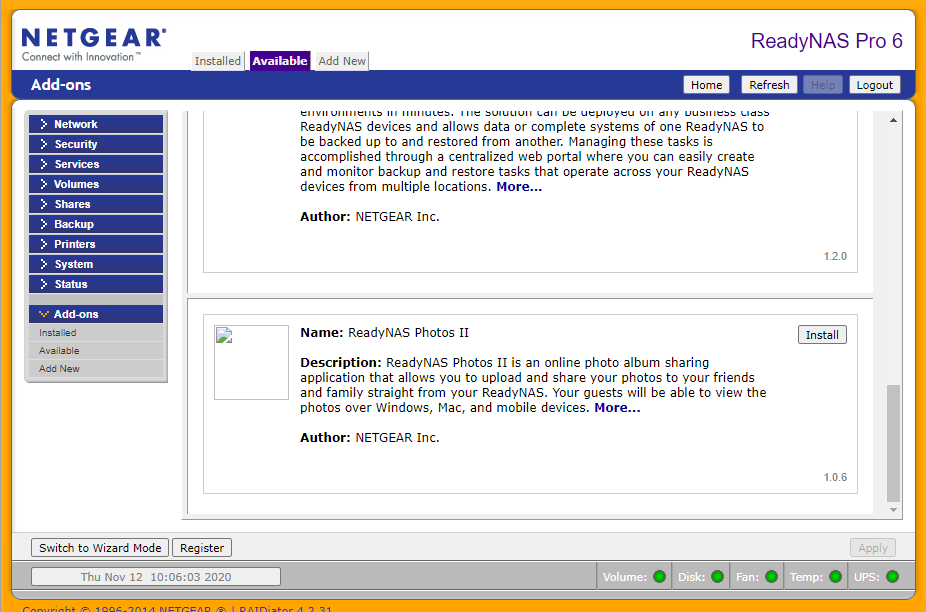Image resolution: width=926 pixels, height=612 pixels.
Task: Click the UPS status LED indicator
Action: click(x=892, y=576)
